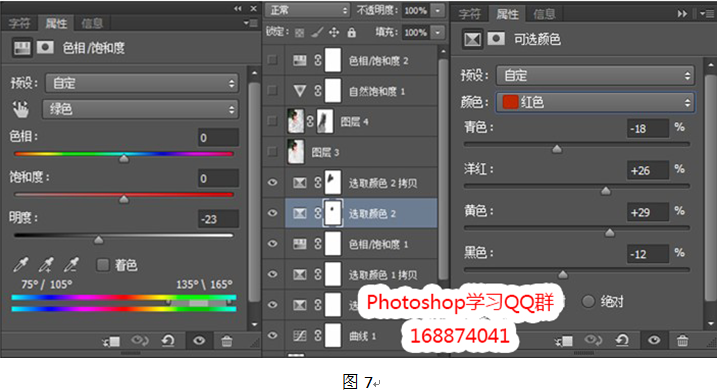Image resolution: width=717 pixels, height=392 pixels.
Task: Open the 正常 blend mode dropdown
Action: (307, 10)
